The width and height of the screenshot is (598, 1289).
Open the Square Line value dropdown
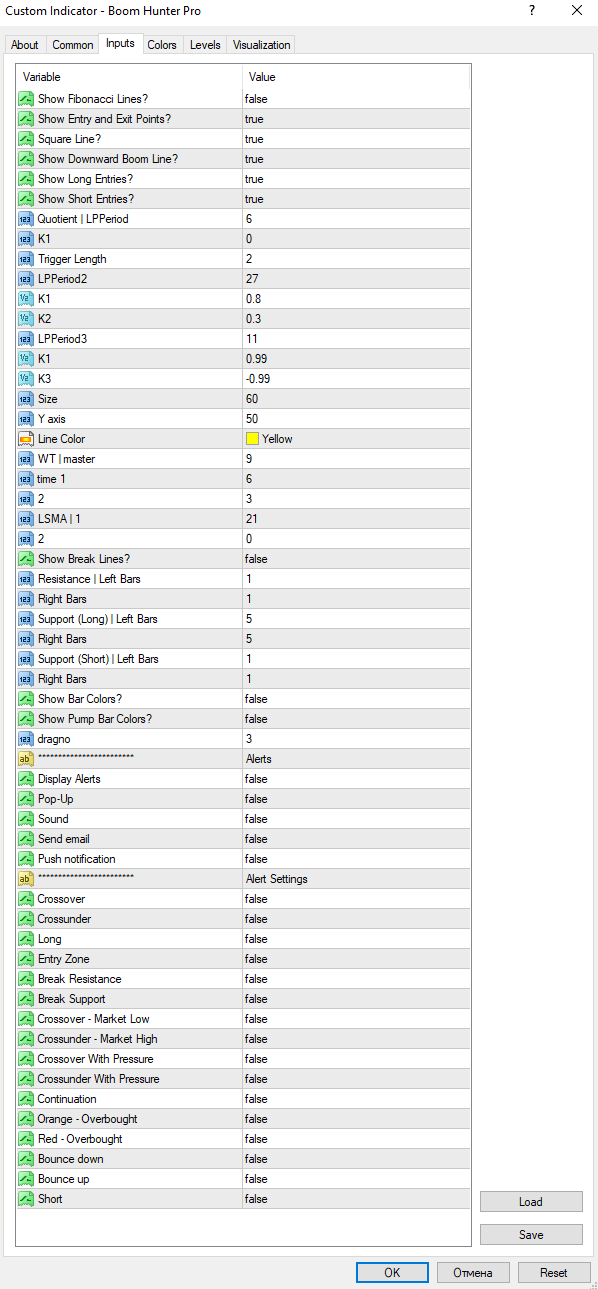pos(356,139)
